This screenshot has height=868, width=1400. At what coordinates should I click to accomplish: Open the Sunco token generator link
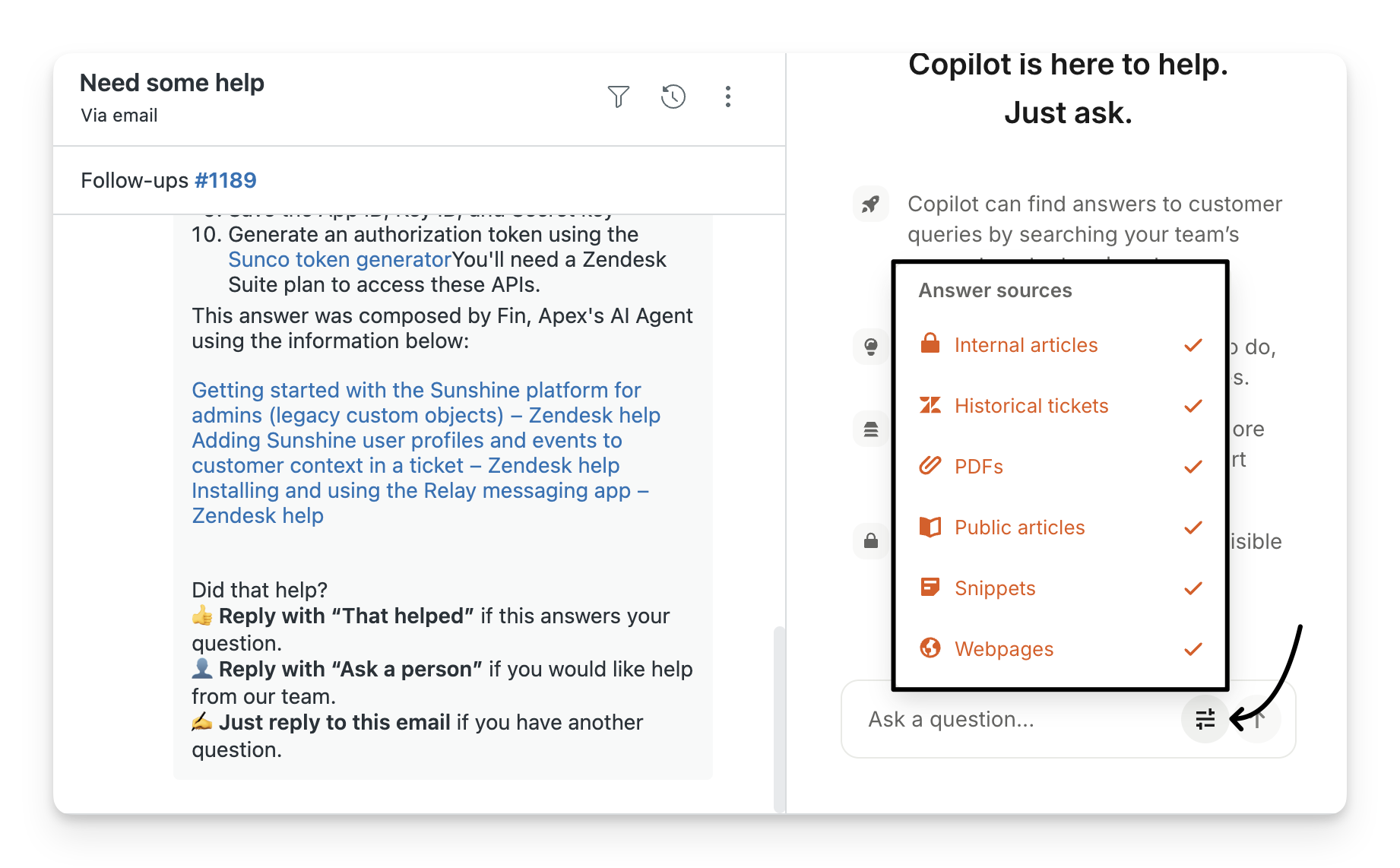(x=340, y=260)
